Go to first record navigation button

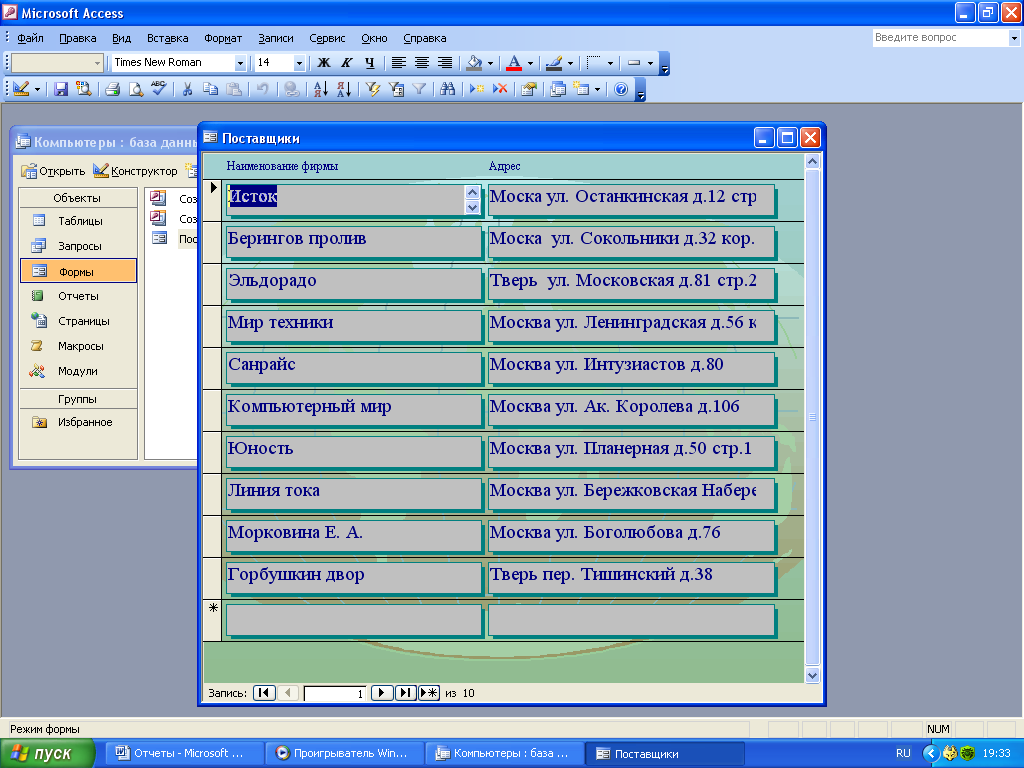pyautogui.click(x=264, y=693)
